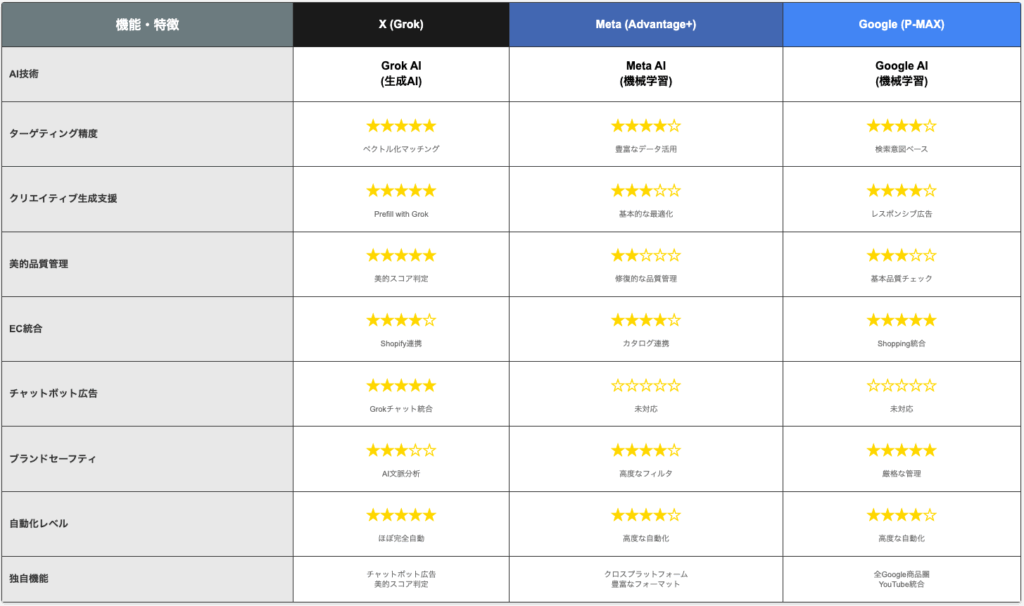Click the YouTube統合 text cell
This screenshot has width=1024, height=606.
click(901, 584)
